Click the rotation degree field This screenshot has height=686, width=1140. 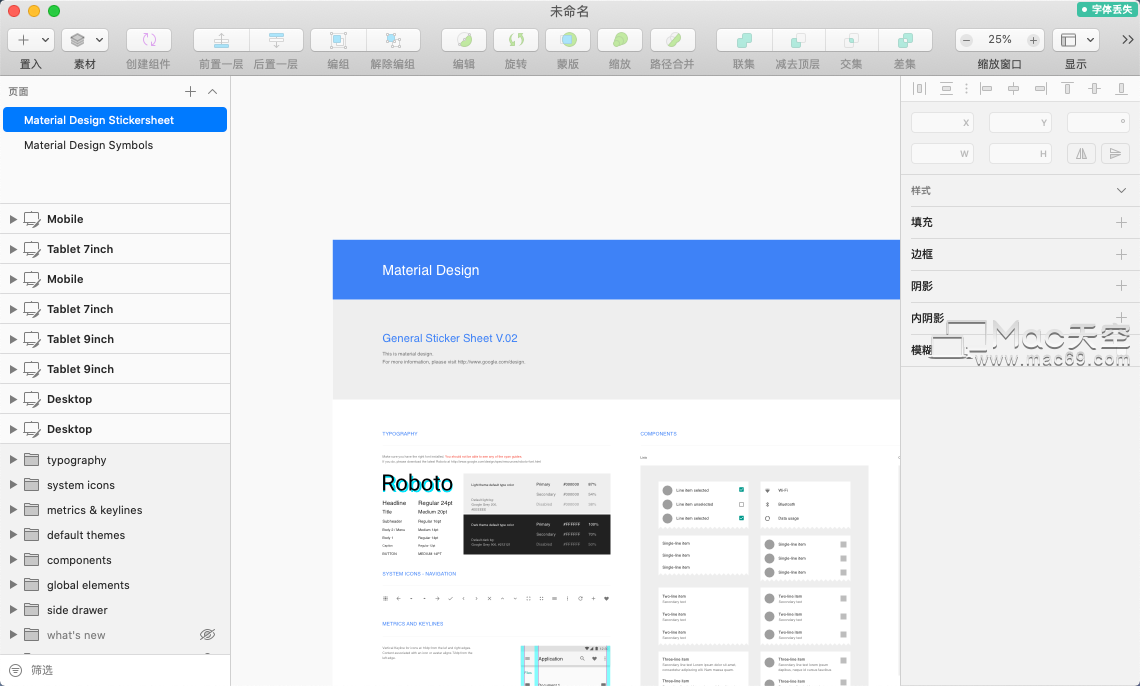point(1098,122)
